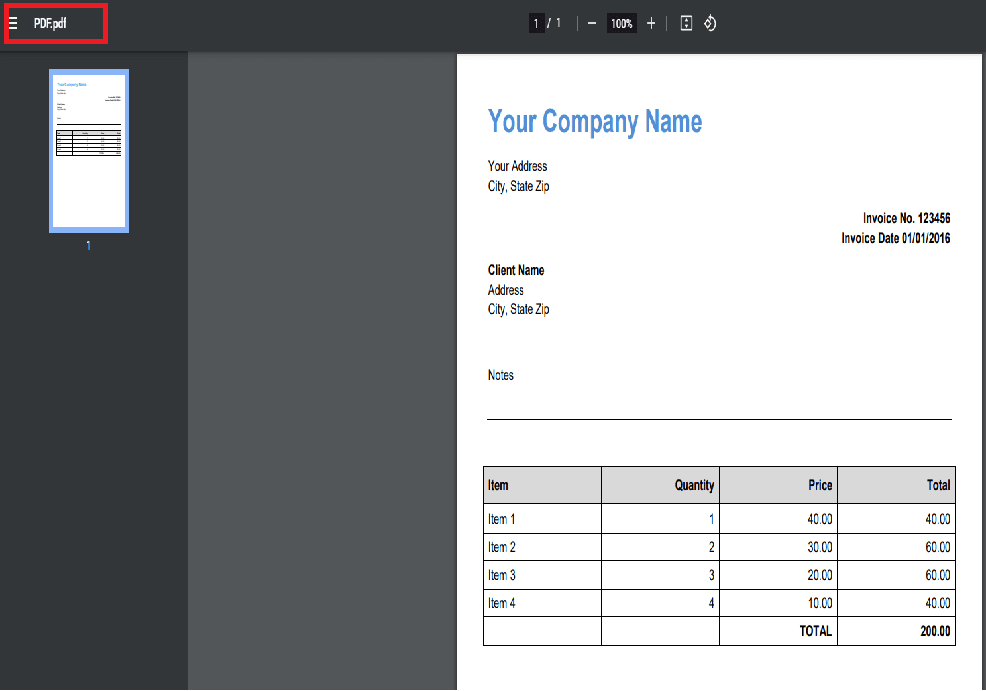Image resolution: width=986 pixels, height=691 pixels.
Task: Toggle the sidebar with the hamburger menu icon
Action: [13, 23]
